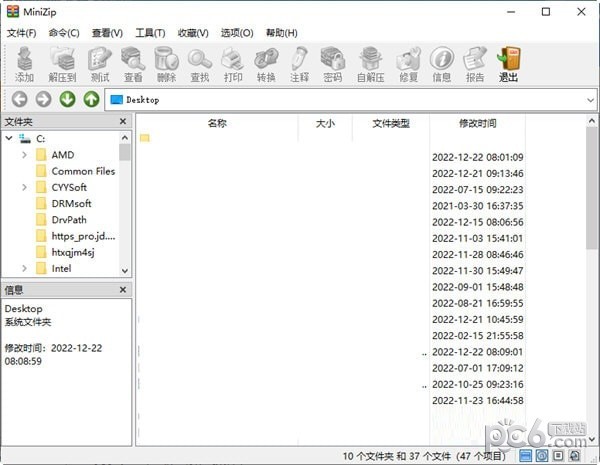This screenshot has height=465, width=600.
Task: Close the 信息 panel
Action: [x=123, y=290]
